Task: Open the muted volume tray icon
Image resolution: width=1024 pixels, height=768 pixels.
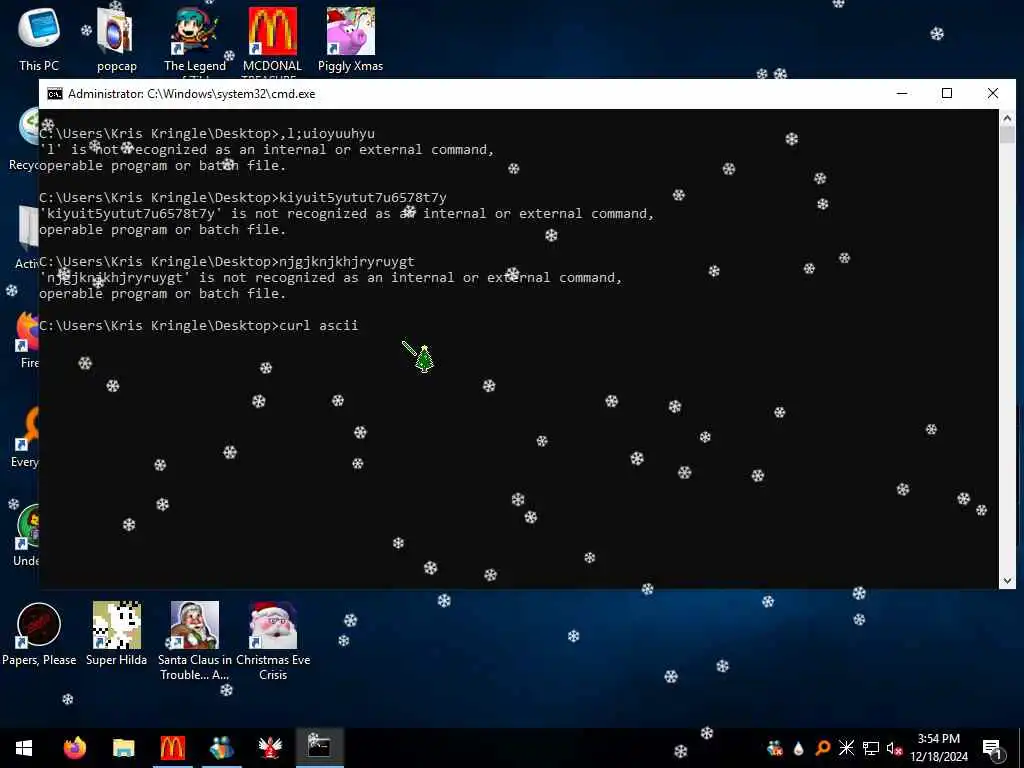Action: pyautogui.click(x=894, y=748)
